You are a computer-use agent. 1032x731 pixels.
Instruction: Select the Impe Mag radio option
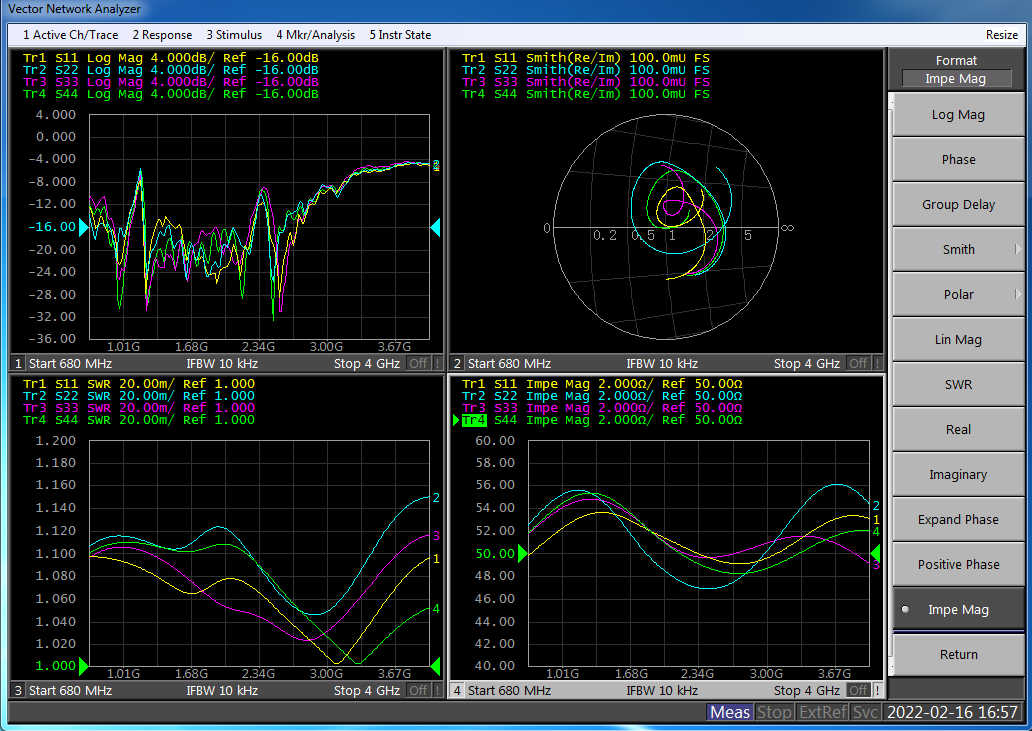[958, 610]
